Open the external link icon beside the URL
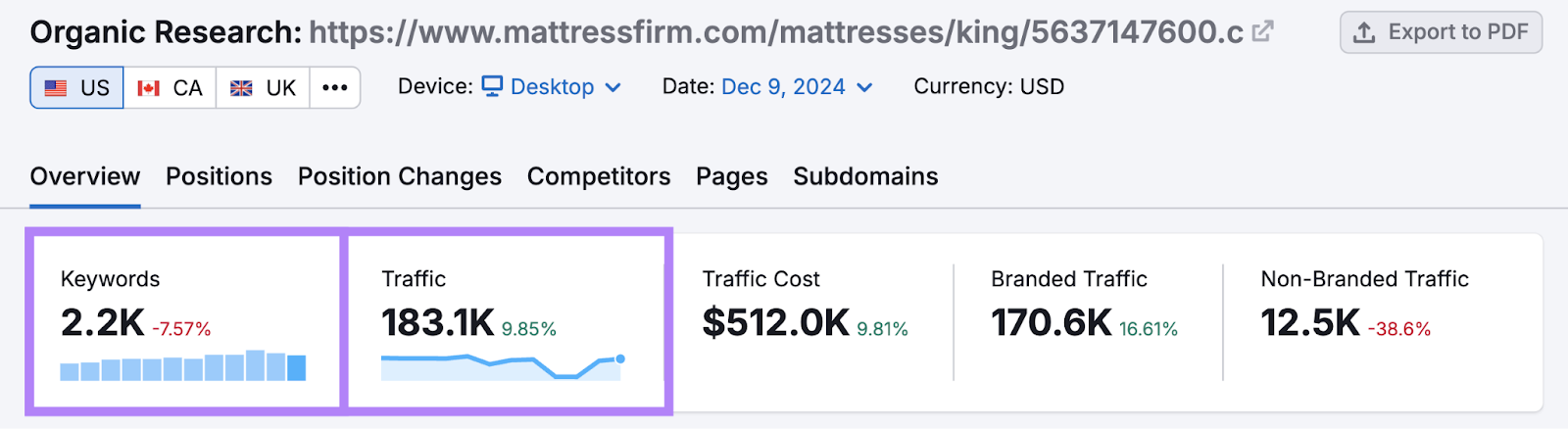The height and width of the screenshot is (429, 1568). coord(1262,32)
